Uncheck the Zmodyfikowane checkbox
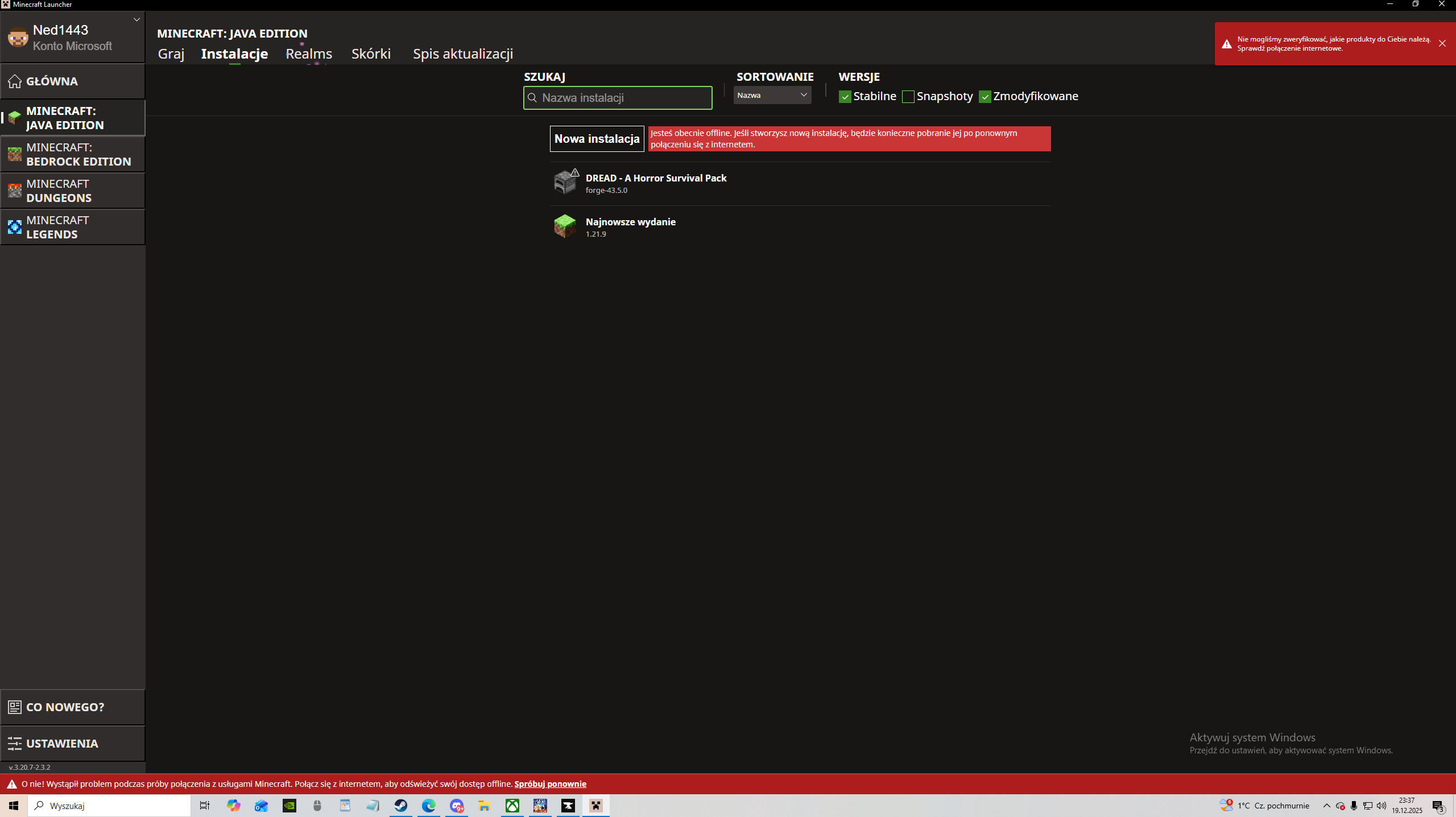1456x817 pixels. (x=985, y=97)
